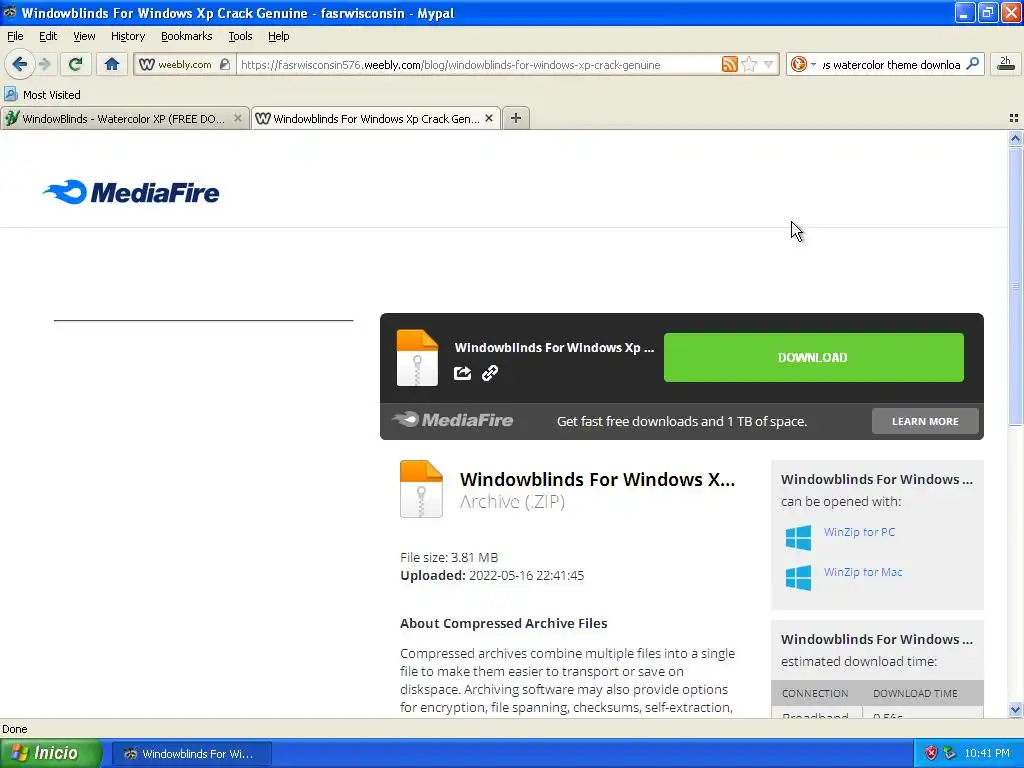Click the red security shield tray icon
This screenshot has height=768, width=1024.
click(931, 753)
